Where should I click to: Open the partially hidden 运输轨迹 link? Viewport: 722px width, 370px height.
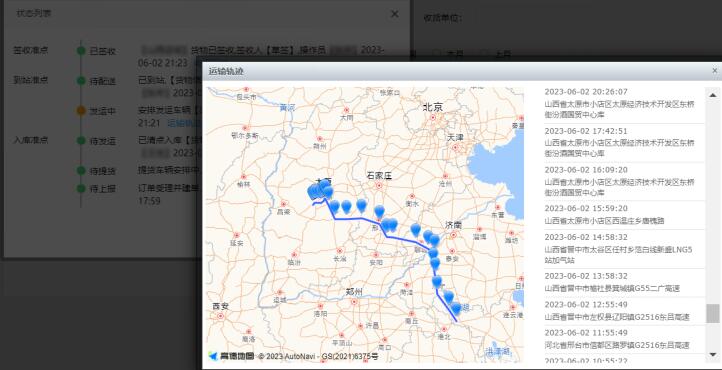pos(184,123)
